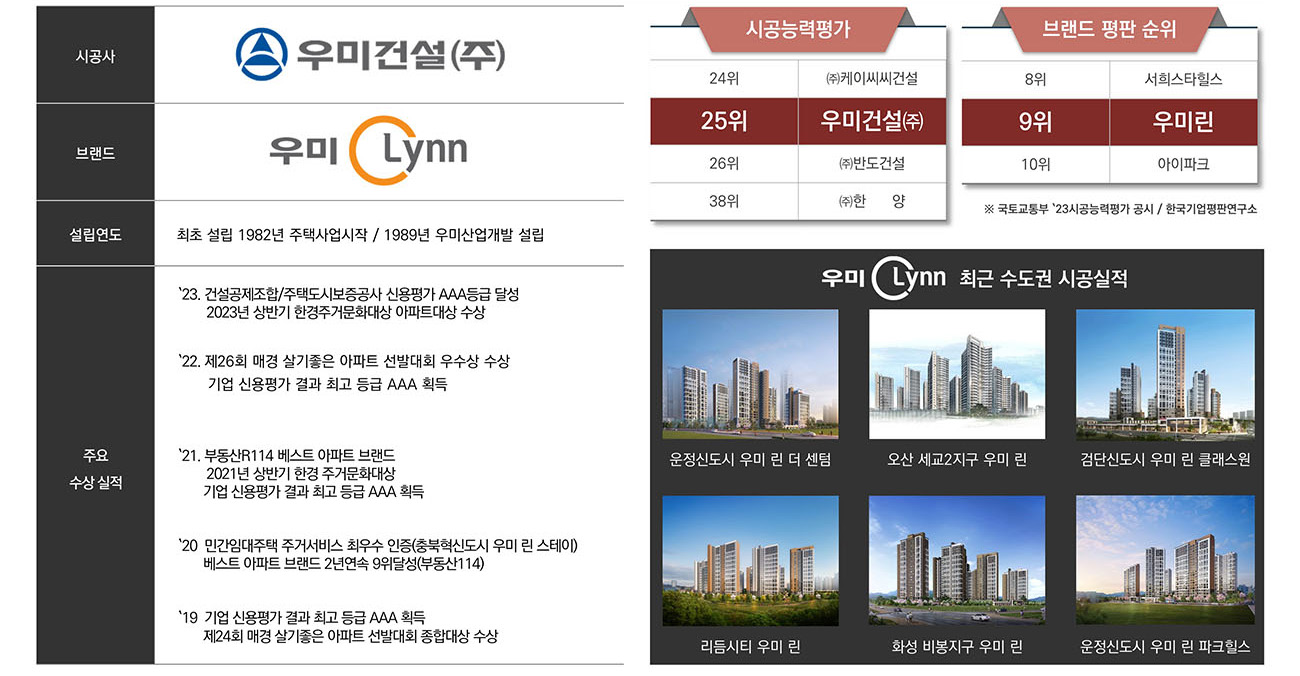
Task: Click the 24위 rank cell
Action: tap(724, 78)
